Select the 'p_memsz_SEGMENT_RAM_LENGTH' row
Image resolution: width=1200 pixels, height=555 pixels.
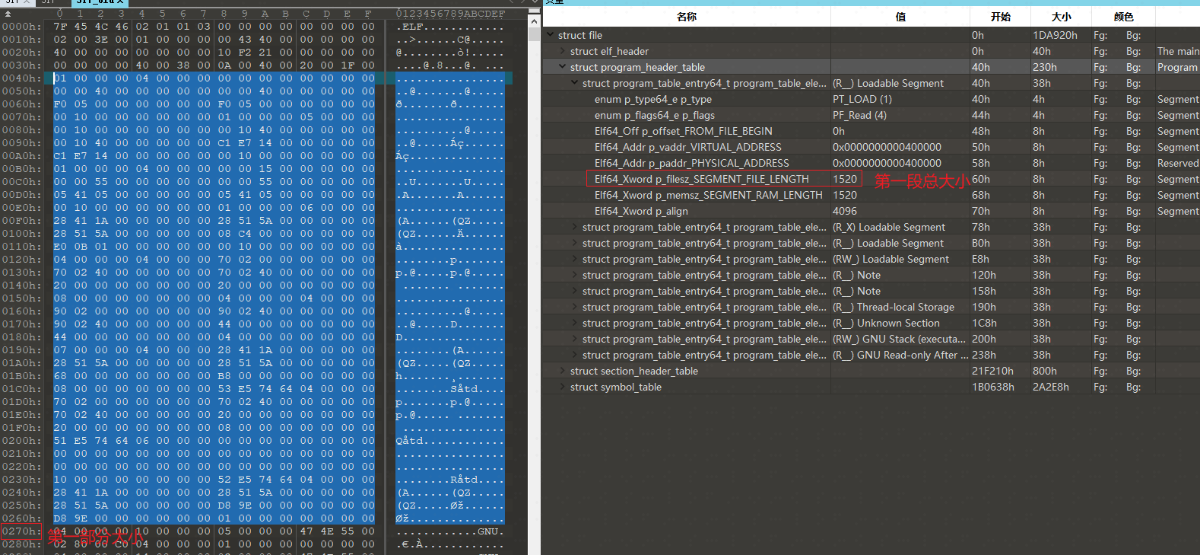(x=871, y=195)
